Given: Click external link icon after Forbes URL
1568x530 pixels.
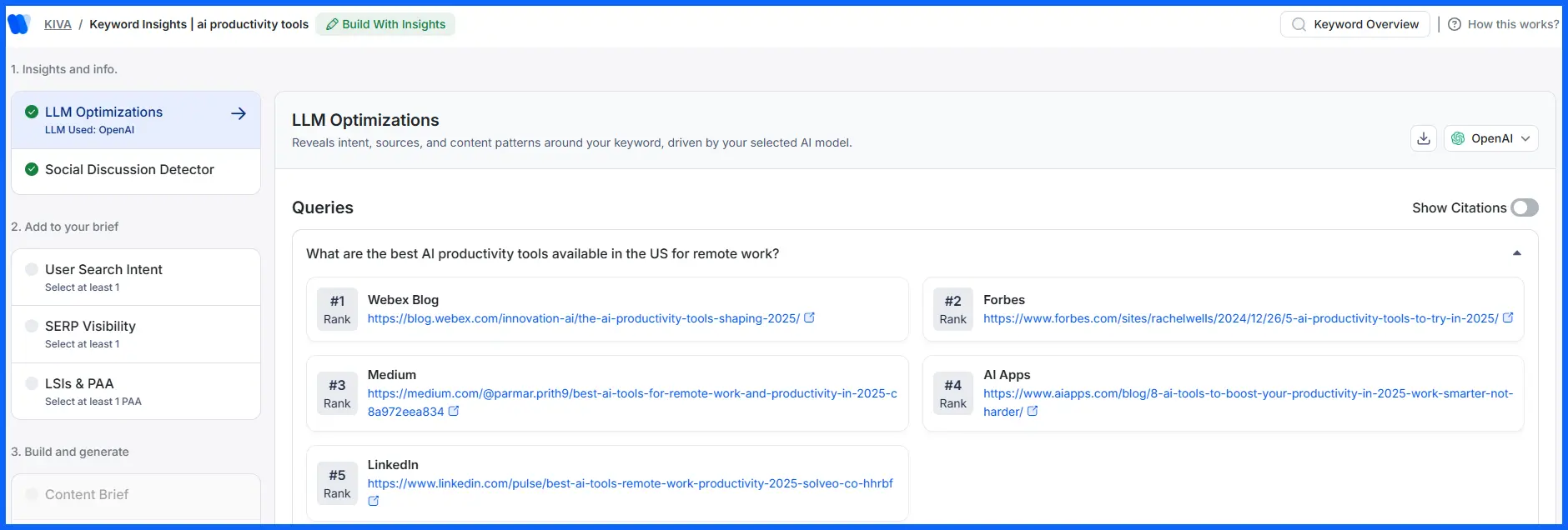Looking at the screenshot, I should [x=1508, y=317].
